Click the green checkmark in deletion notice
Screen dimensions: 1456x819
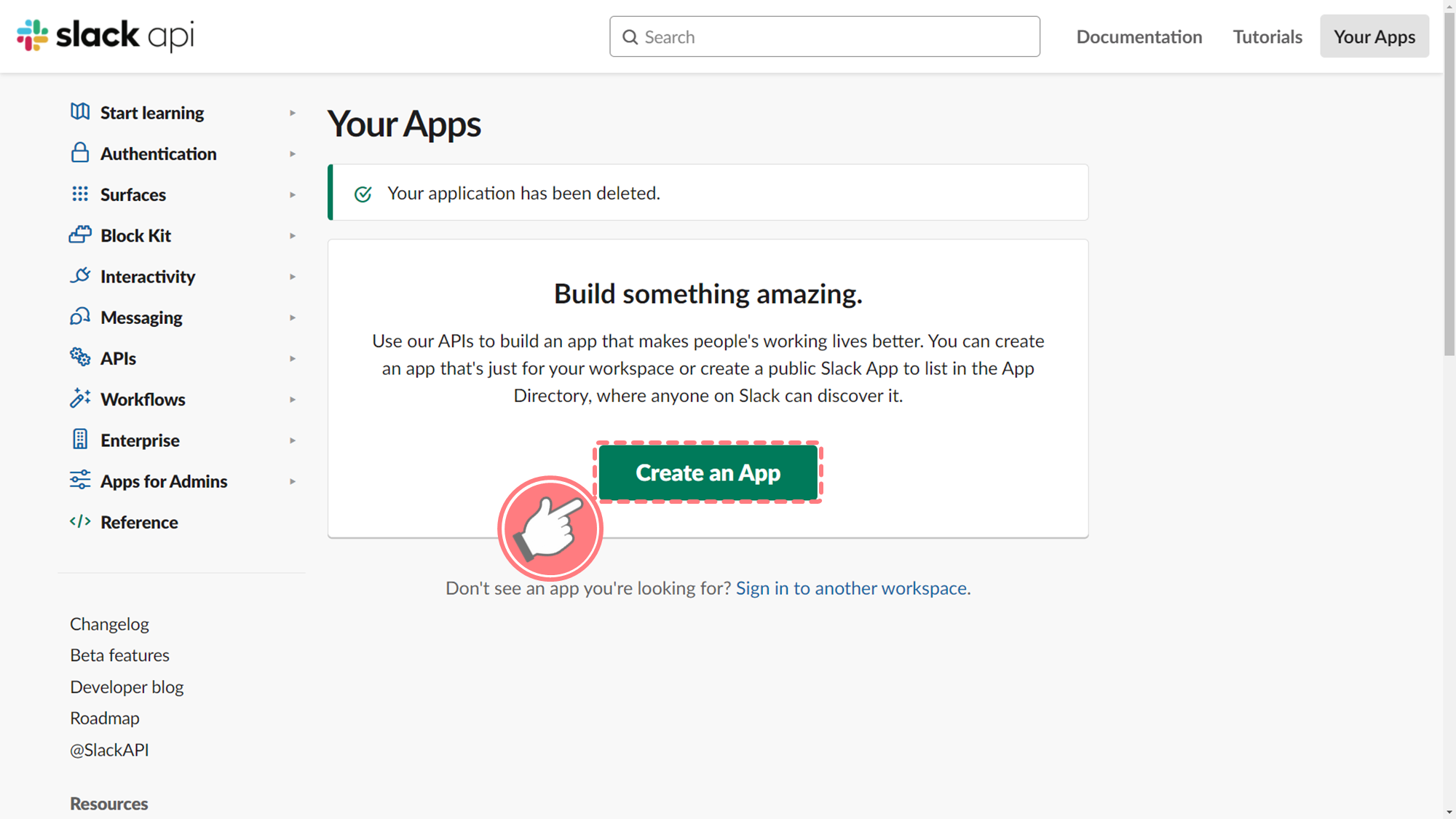pyautogui.click(x=363, y=194)
